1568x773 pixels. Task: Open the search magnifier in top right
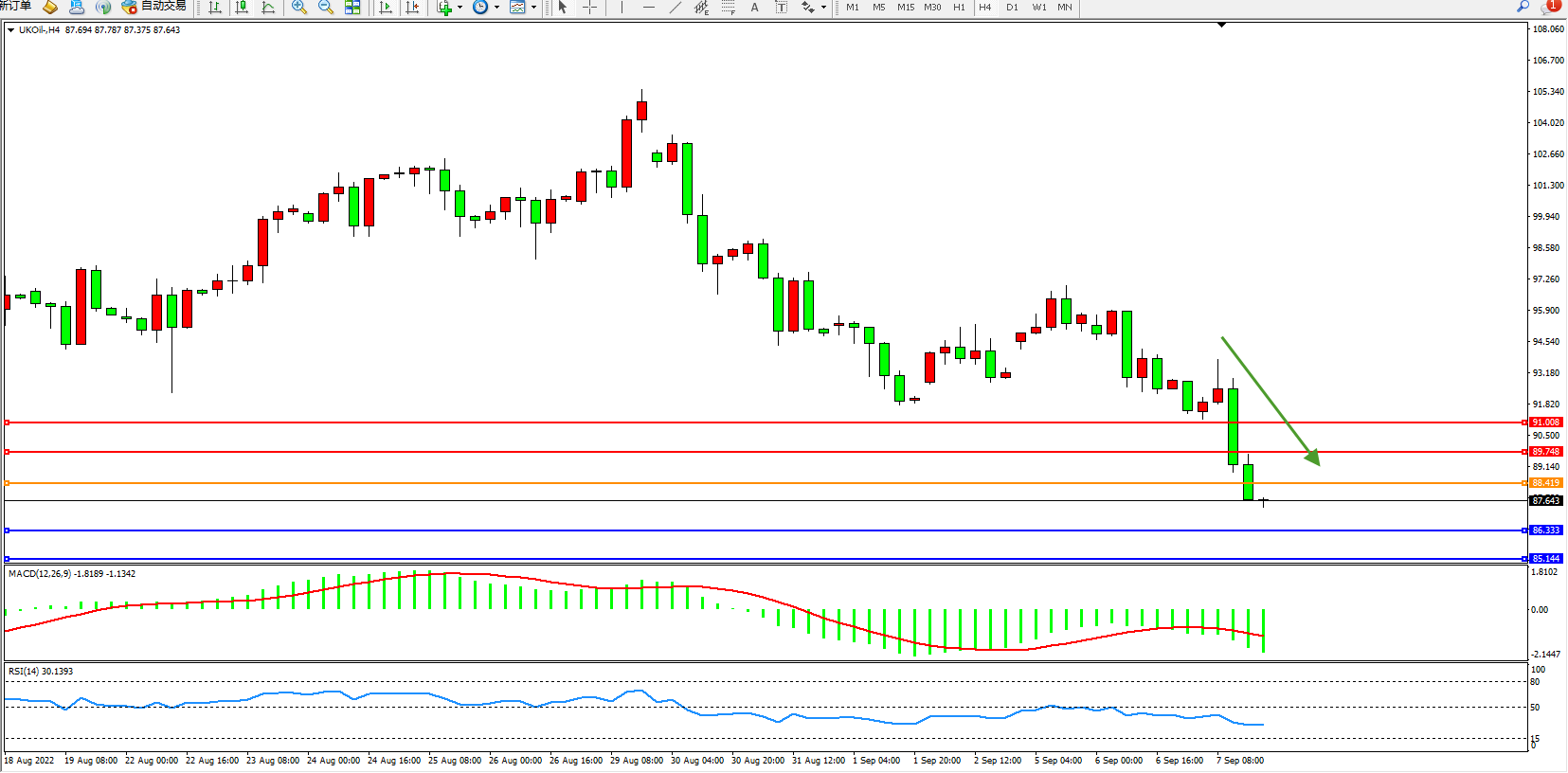(x=1523, y=7)
